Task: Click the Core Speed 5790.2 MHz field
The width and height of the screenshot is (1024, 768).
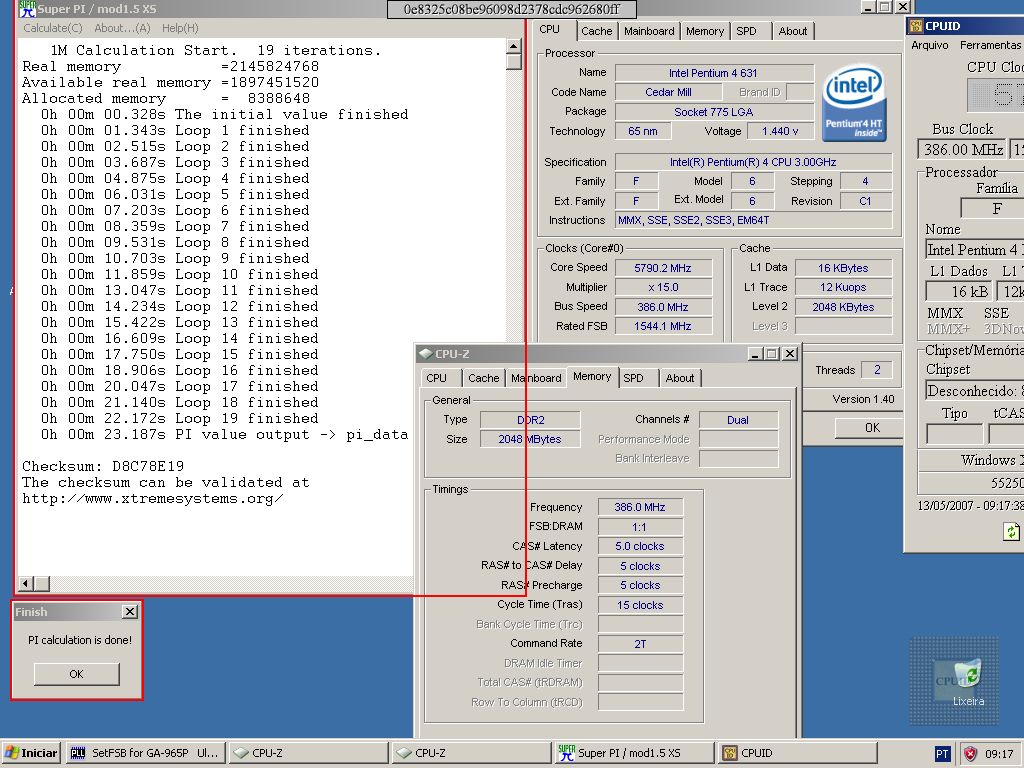Action: point(663,268)
